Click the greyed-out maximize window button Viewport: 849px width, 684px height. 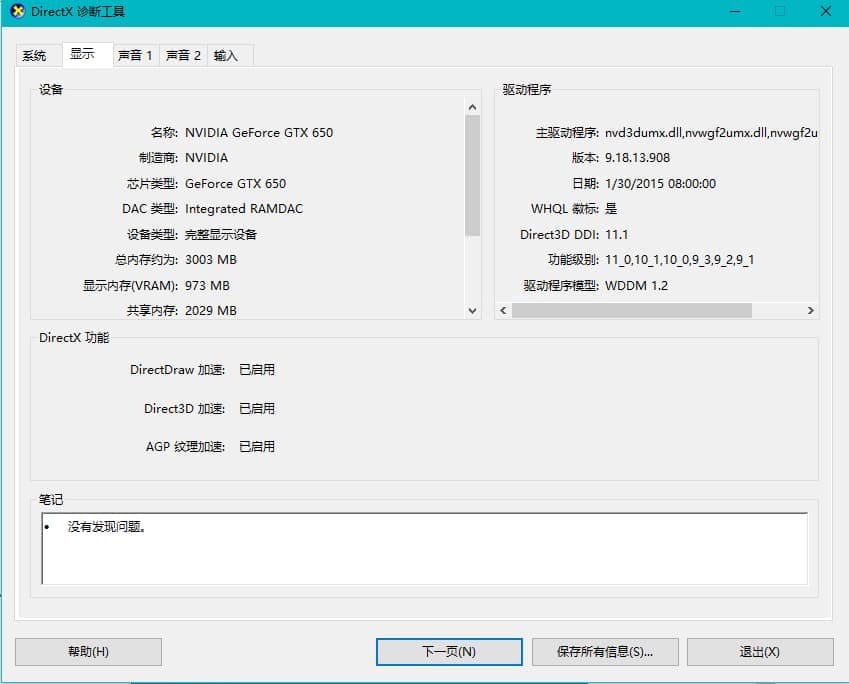[779, 11]
